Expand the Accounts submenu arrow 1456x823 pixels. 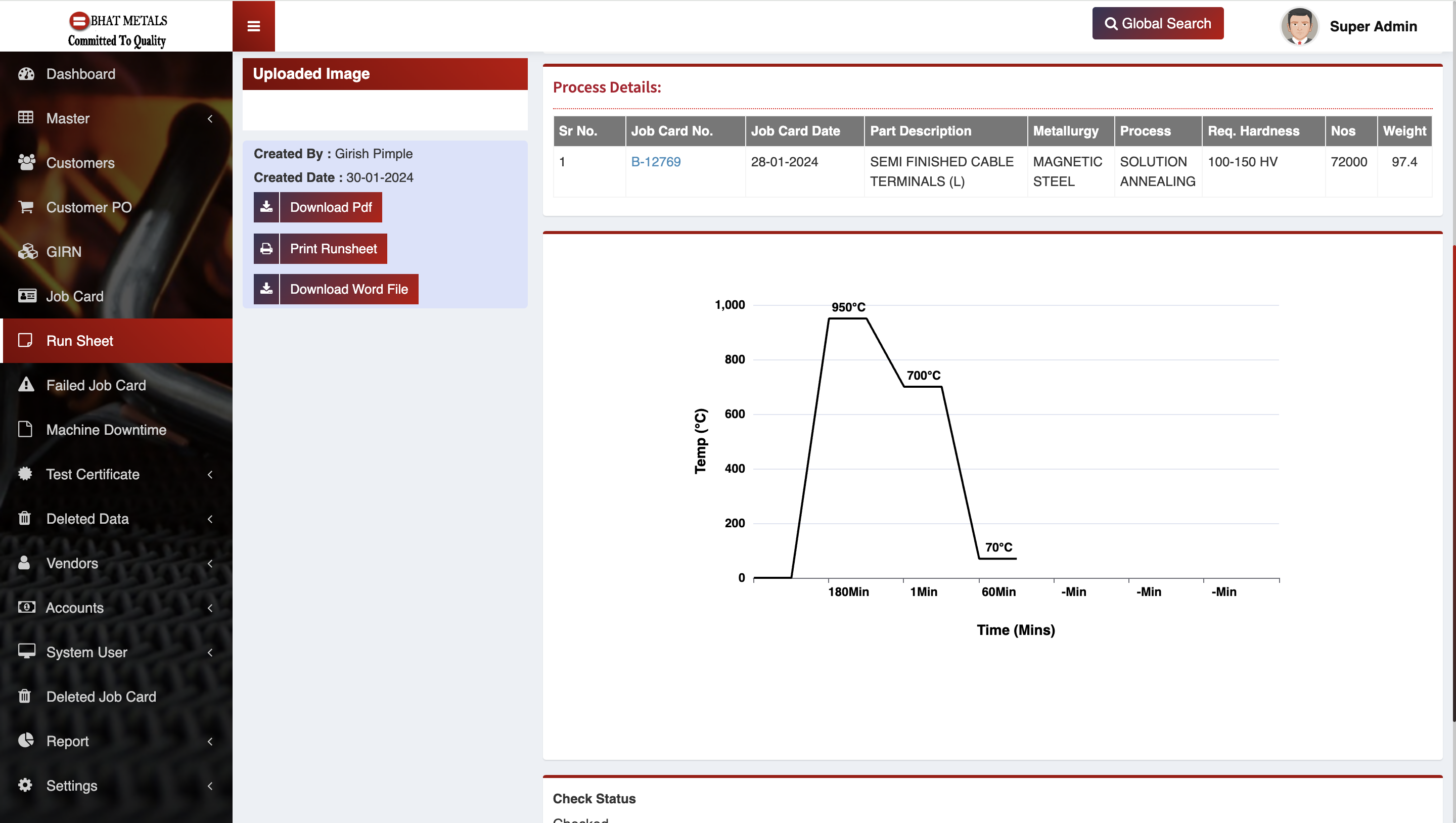click(x=210, y=608)
